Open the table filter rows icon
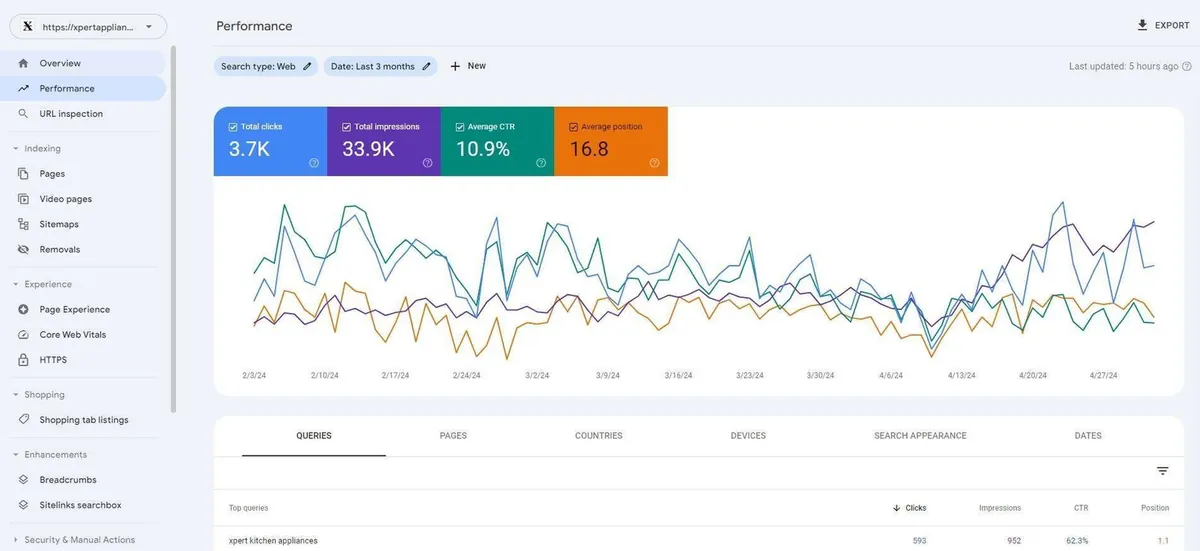This screenshot has height=551, width=1200. coord(1163,471)
